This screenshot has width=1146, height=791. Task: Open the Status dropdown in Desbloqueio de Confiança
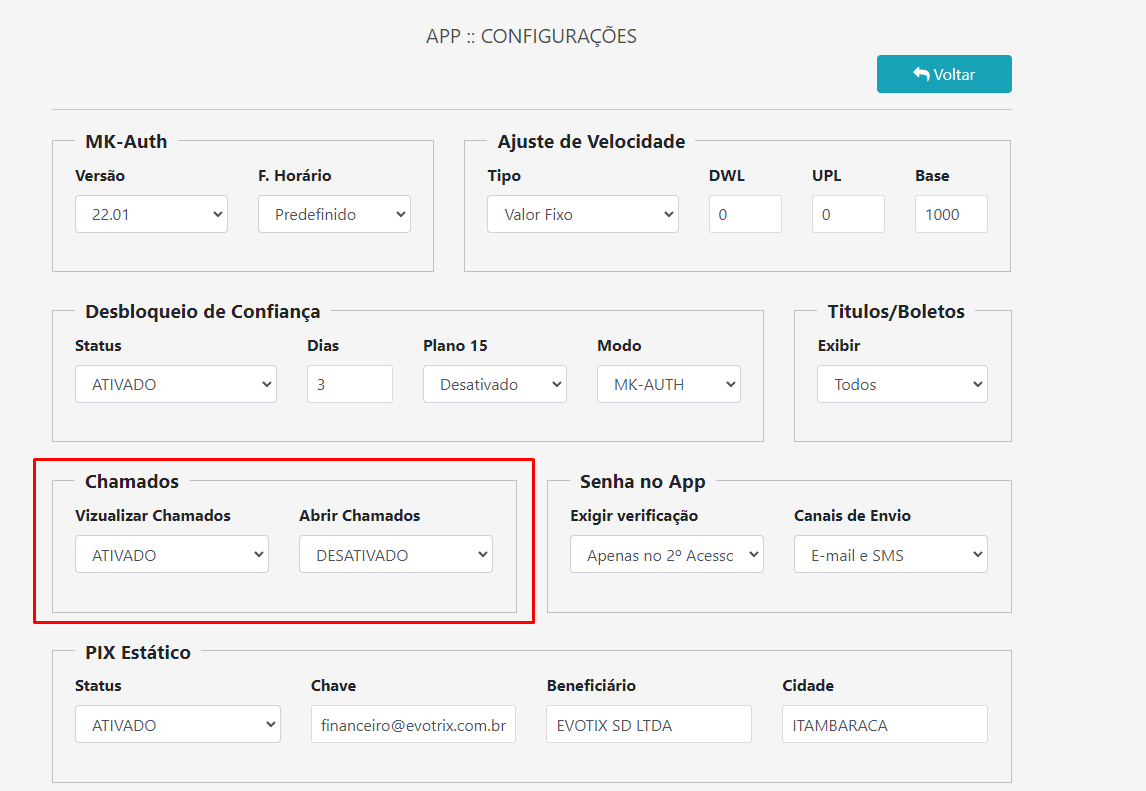176,383
